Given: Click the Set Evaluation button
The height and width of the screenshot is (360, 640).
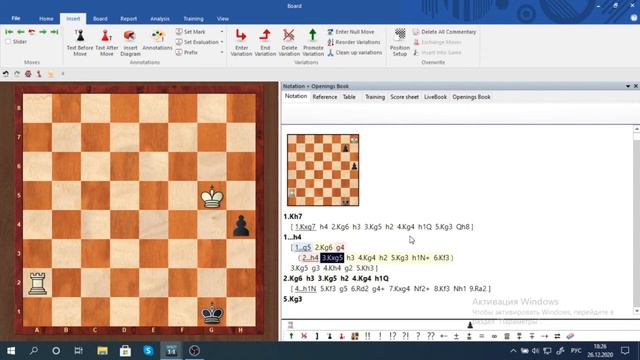Looking at the screenshot, I should pyautogui.click(x=197, y=42).
